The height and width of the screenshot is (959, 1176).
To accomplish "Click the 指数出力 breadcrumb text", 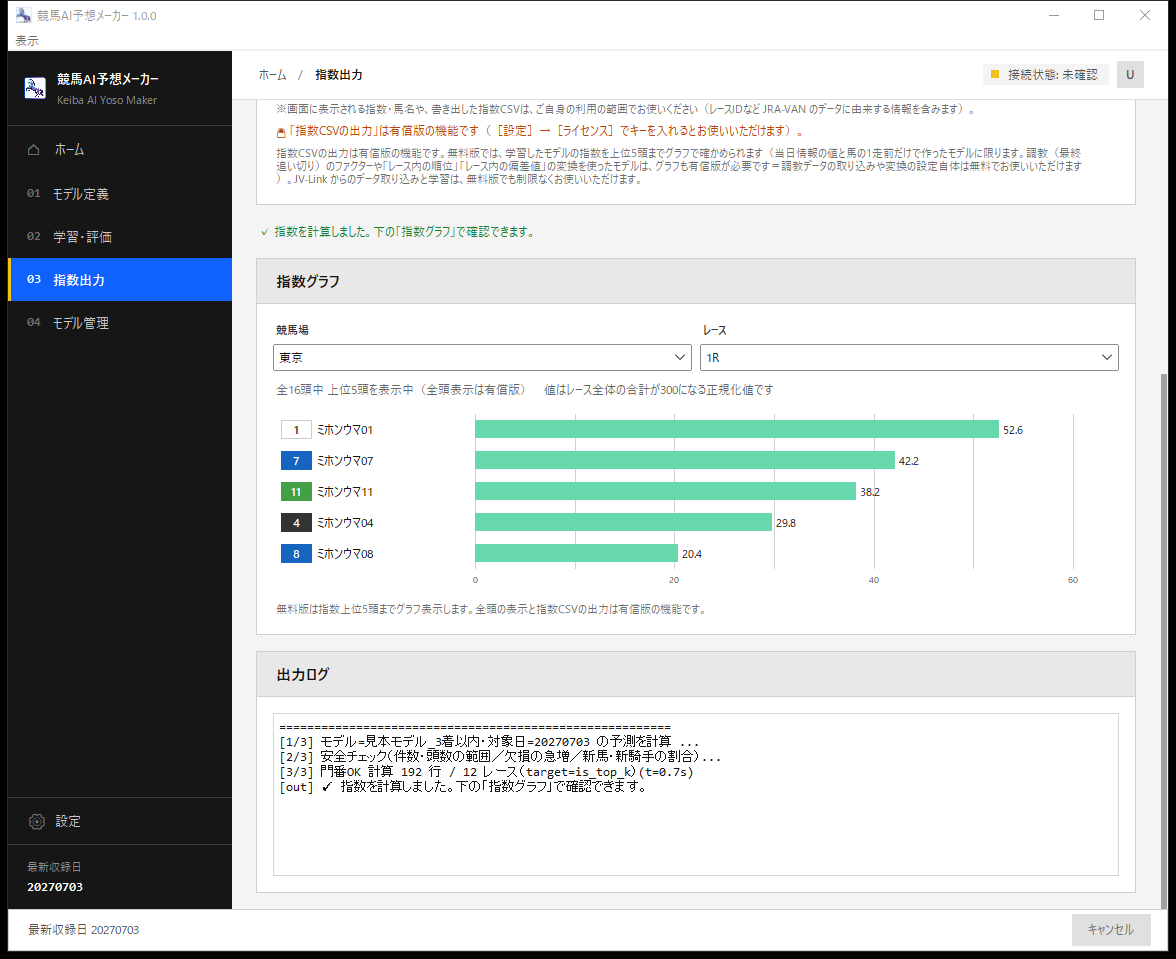I will pyautogui.click(x=338, y=74).
